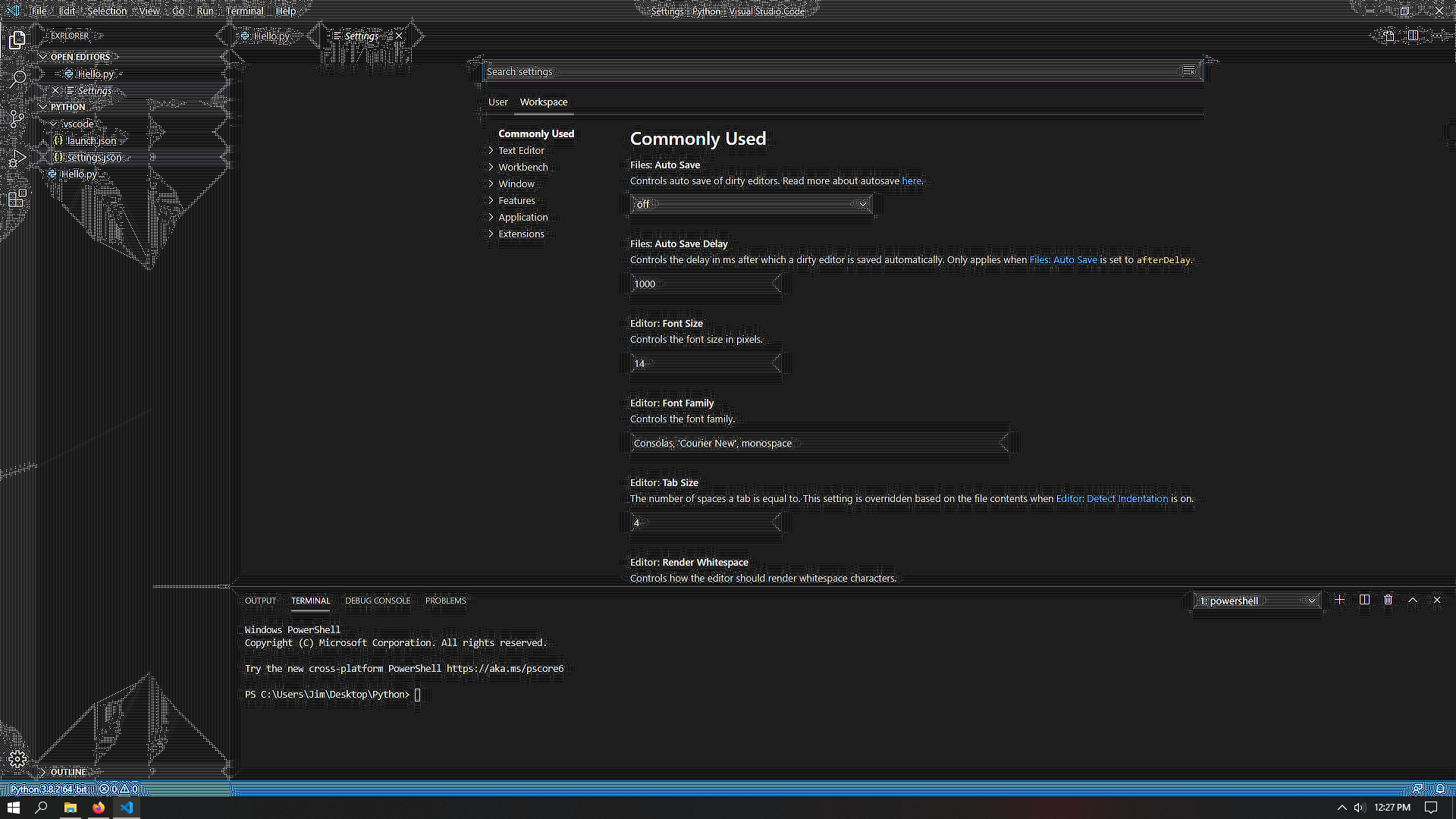Viewport: 1456px width, 819px height.
Task: Open the Selection menu
Action: (x=107, y=11)
